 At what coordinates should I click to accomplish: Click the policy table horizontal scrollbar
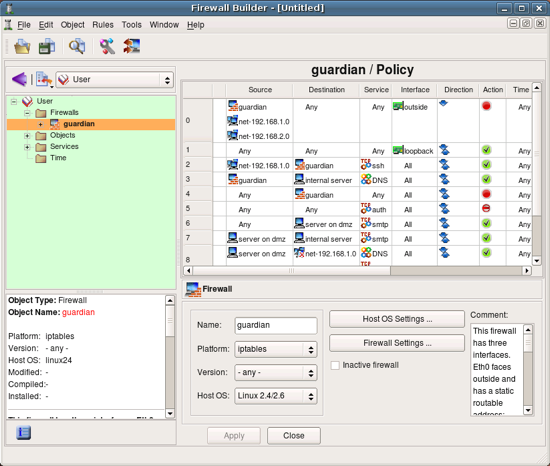357,271
